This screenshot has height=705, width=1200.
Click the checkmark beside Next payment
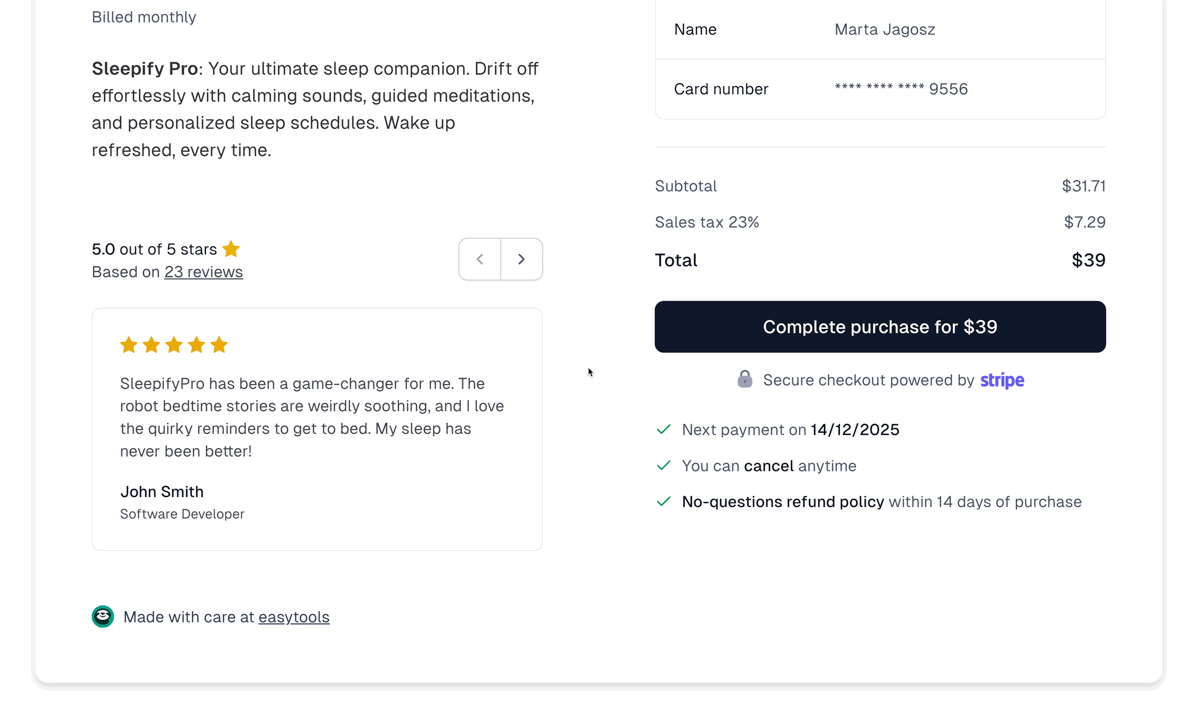663,429
